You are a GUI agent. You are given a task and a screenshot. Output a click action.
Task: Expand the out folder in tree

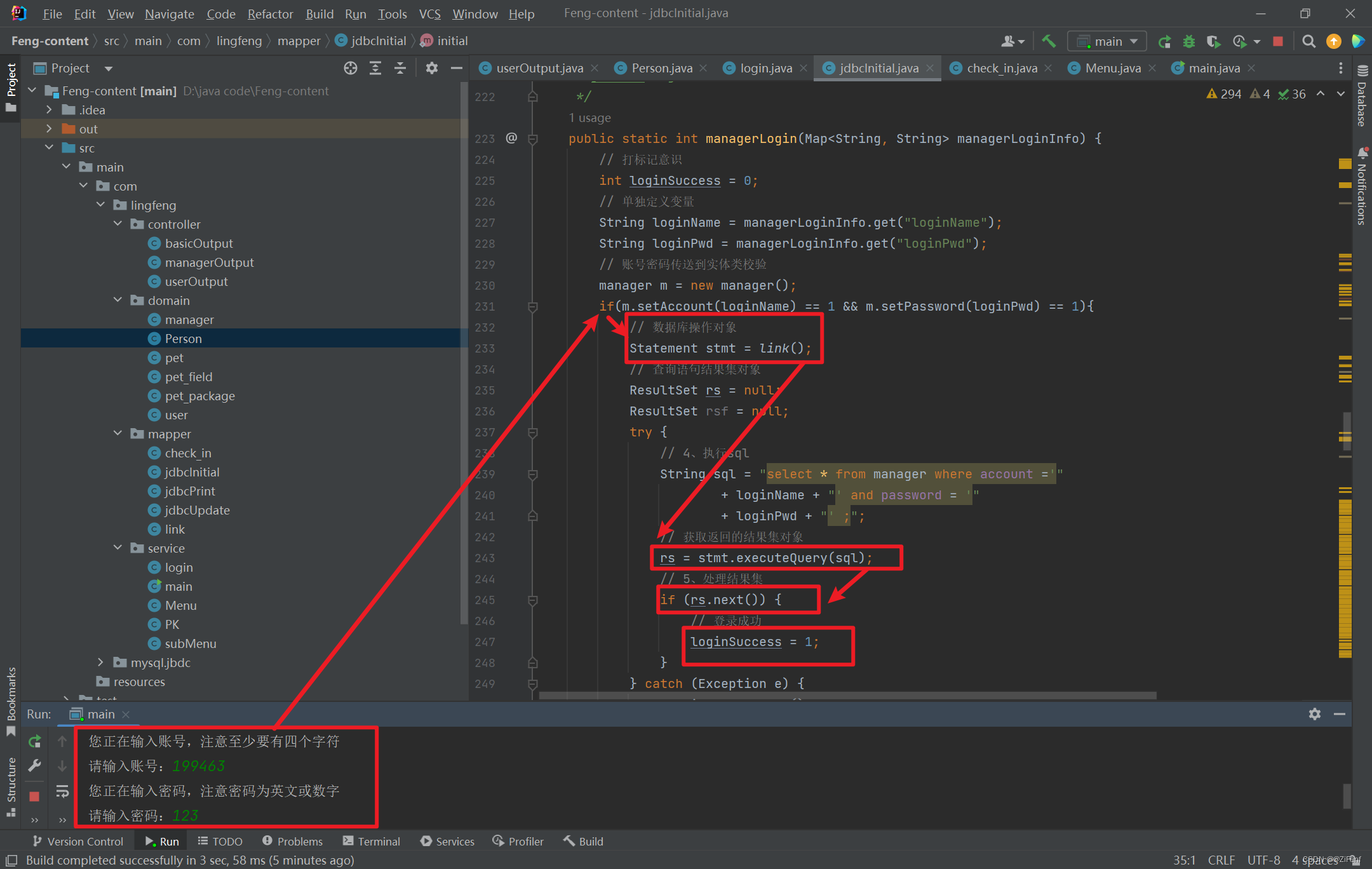[x=49, y=129]
